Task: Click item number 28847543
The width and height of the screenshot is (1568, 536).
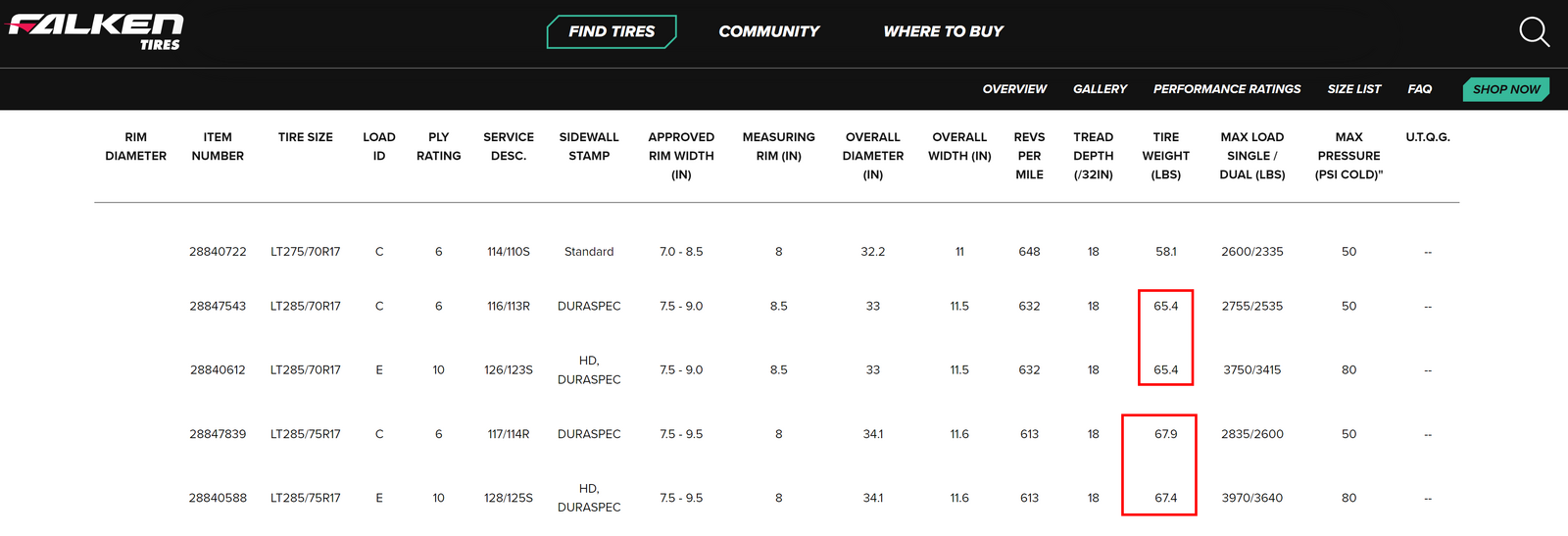Action: pyautogui.click(x=218, y=307)
